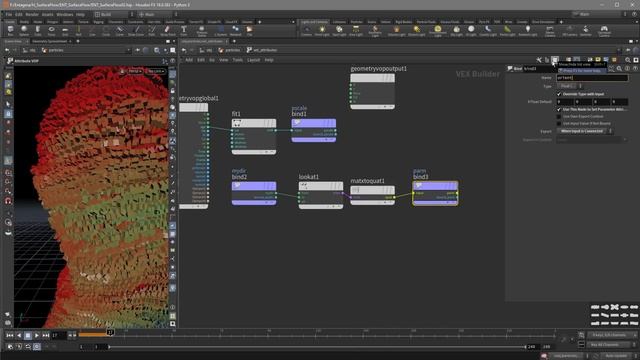Select the Metaball shelf tool
Viewport: 640px width, 360px height.
[x=236, y=30]
